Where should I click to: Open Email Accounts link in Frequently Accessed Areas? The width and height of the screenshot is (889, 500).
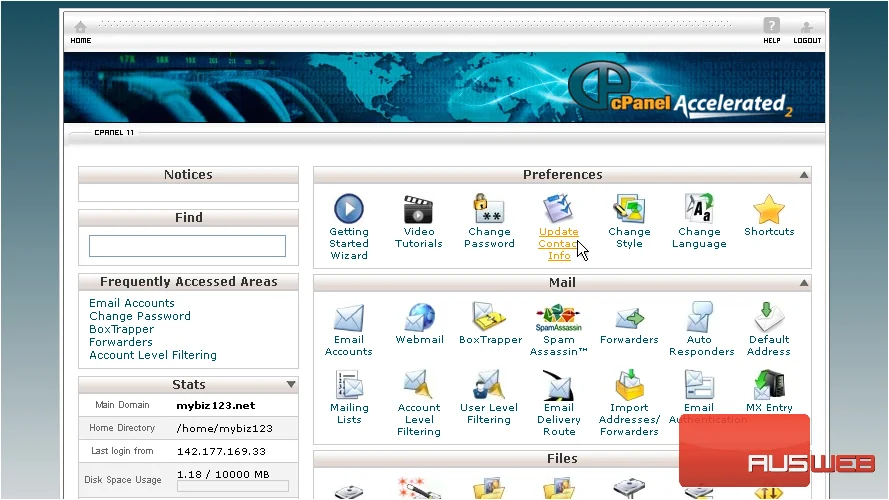point(132,303)
